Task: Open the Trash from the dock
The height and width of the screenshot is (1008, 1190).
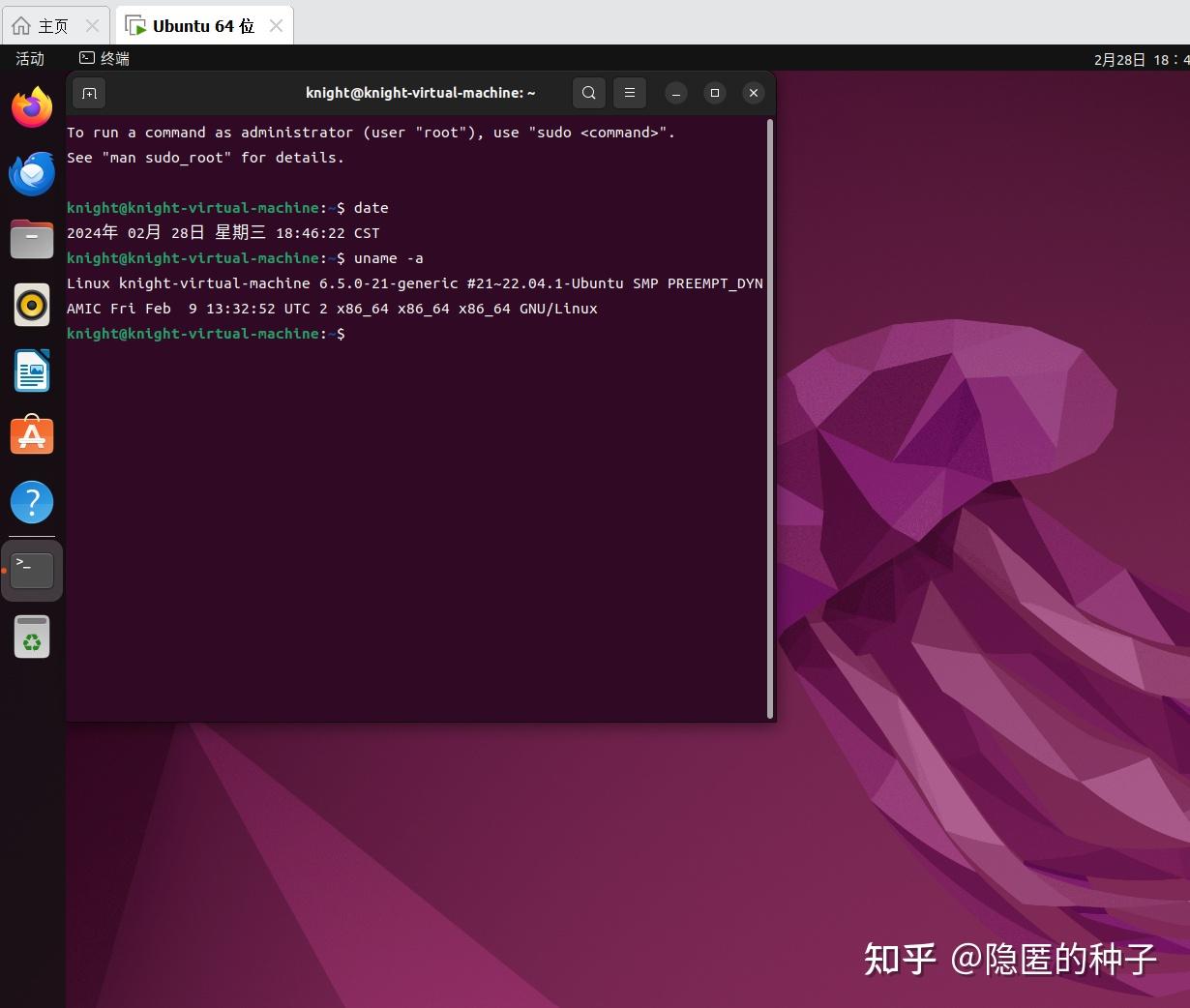Action: click(32, 637)
